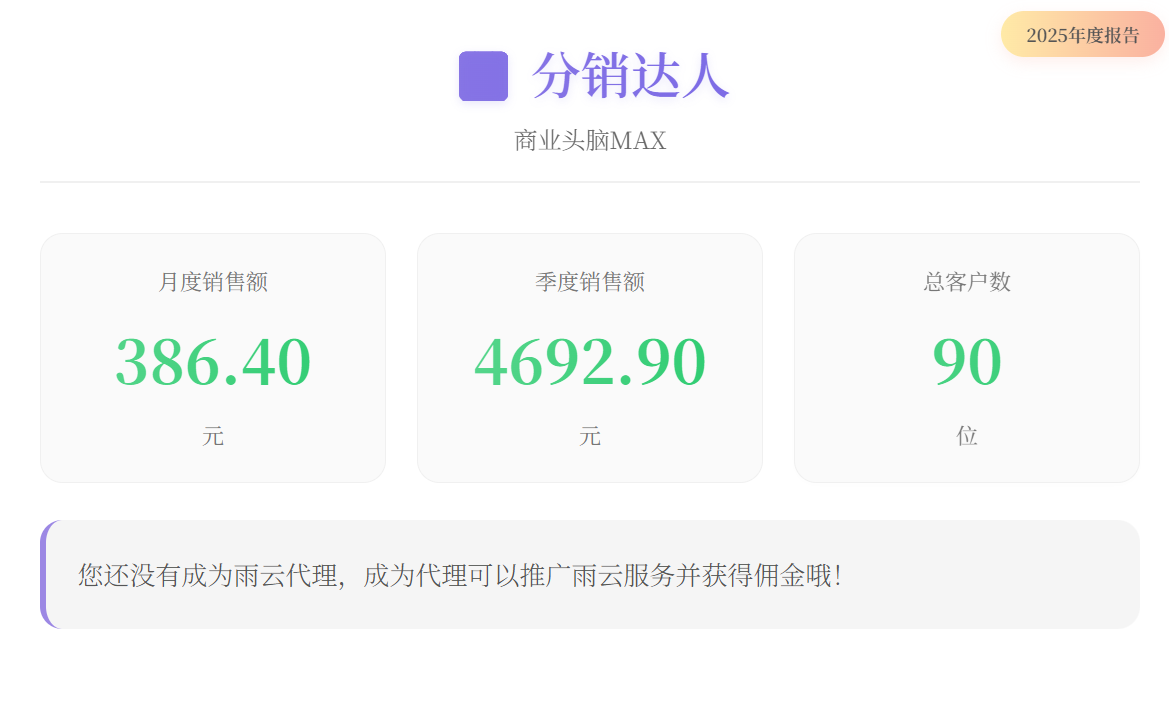1169x719 pixels.
Task: Click the purple accent bar on notice
Action: pos(44,574)
